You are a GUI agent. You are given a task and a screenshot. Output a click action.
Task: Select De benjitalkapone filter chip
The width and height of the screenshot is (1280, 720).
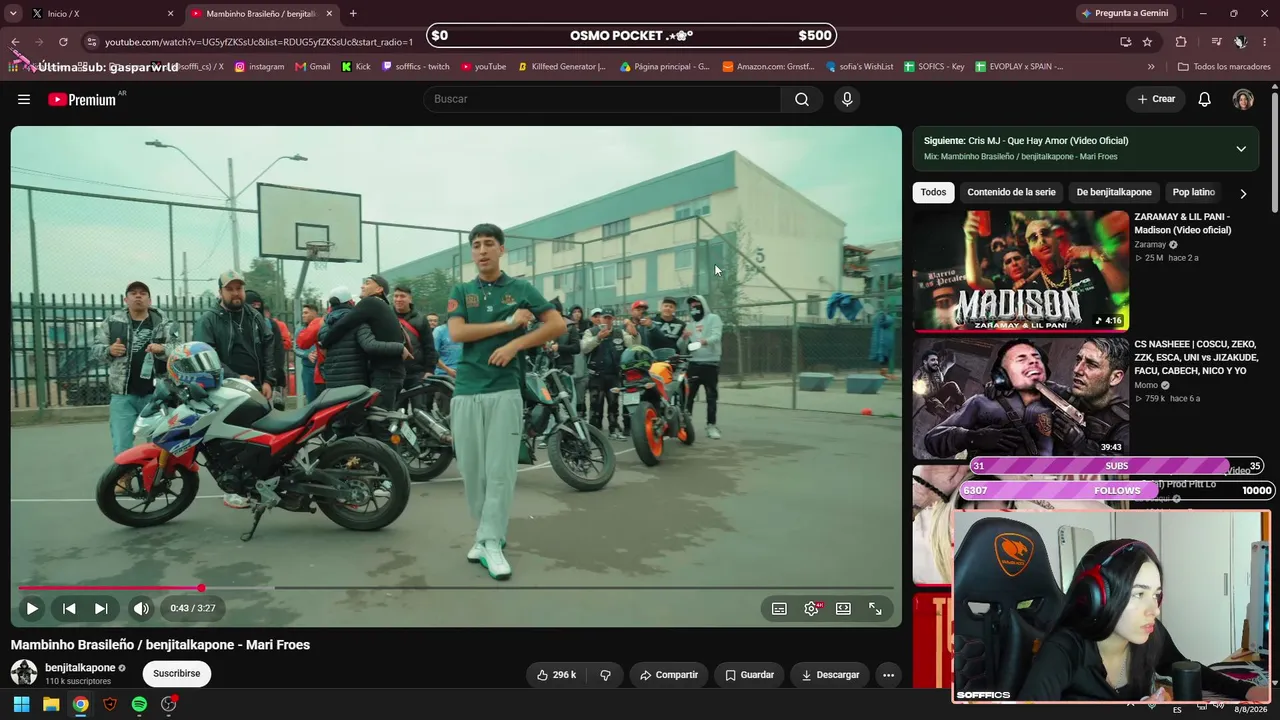point(1114,192)
